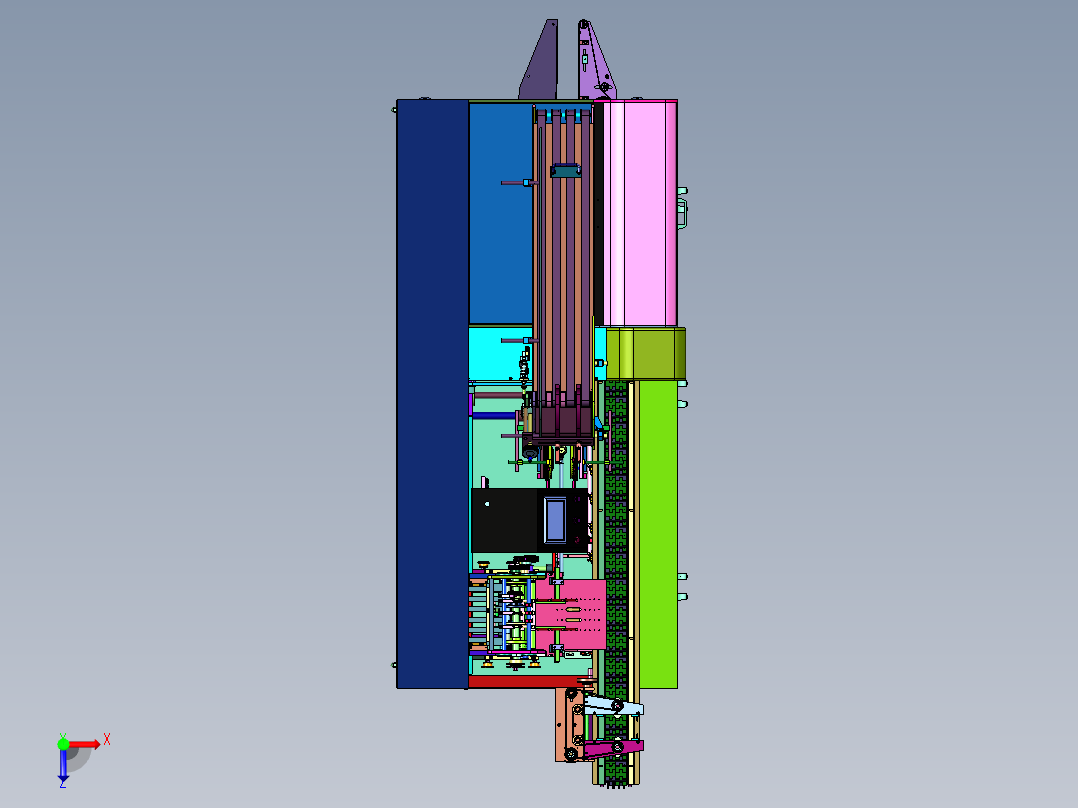Click the blue Z axis arrow of the triad
This screenshot has height=808, width=1078.
pos(63,765)
